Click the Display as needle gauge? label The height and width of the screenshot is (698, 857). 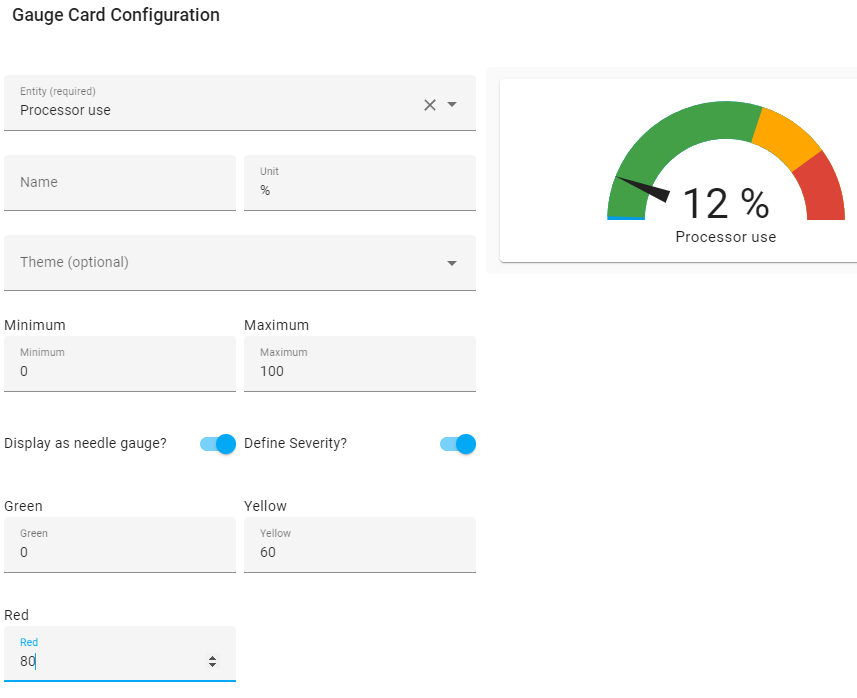(85, 443)
